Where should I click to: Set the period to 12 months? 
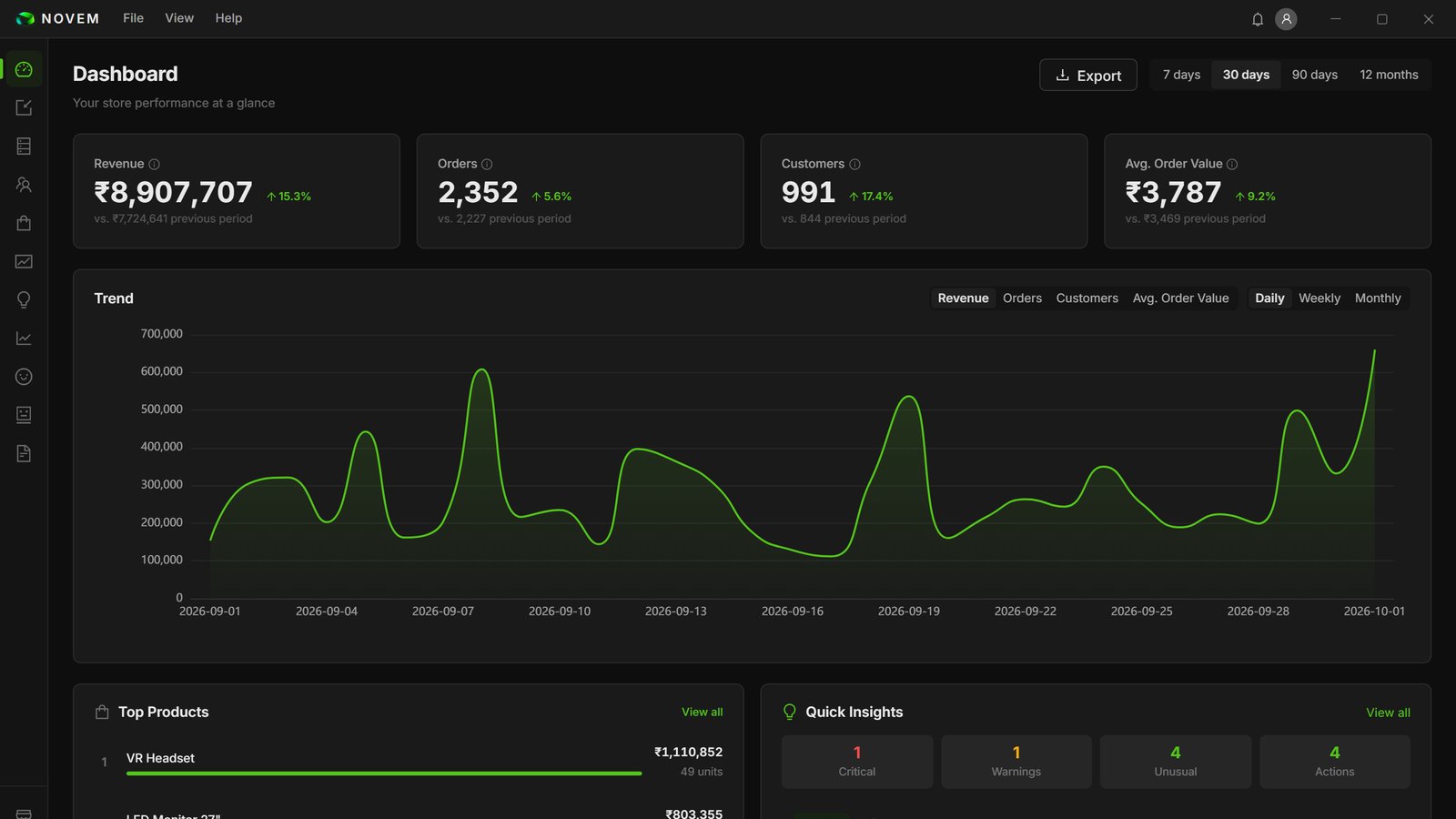(1389, 75)
